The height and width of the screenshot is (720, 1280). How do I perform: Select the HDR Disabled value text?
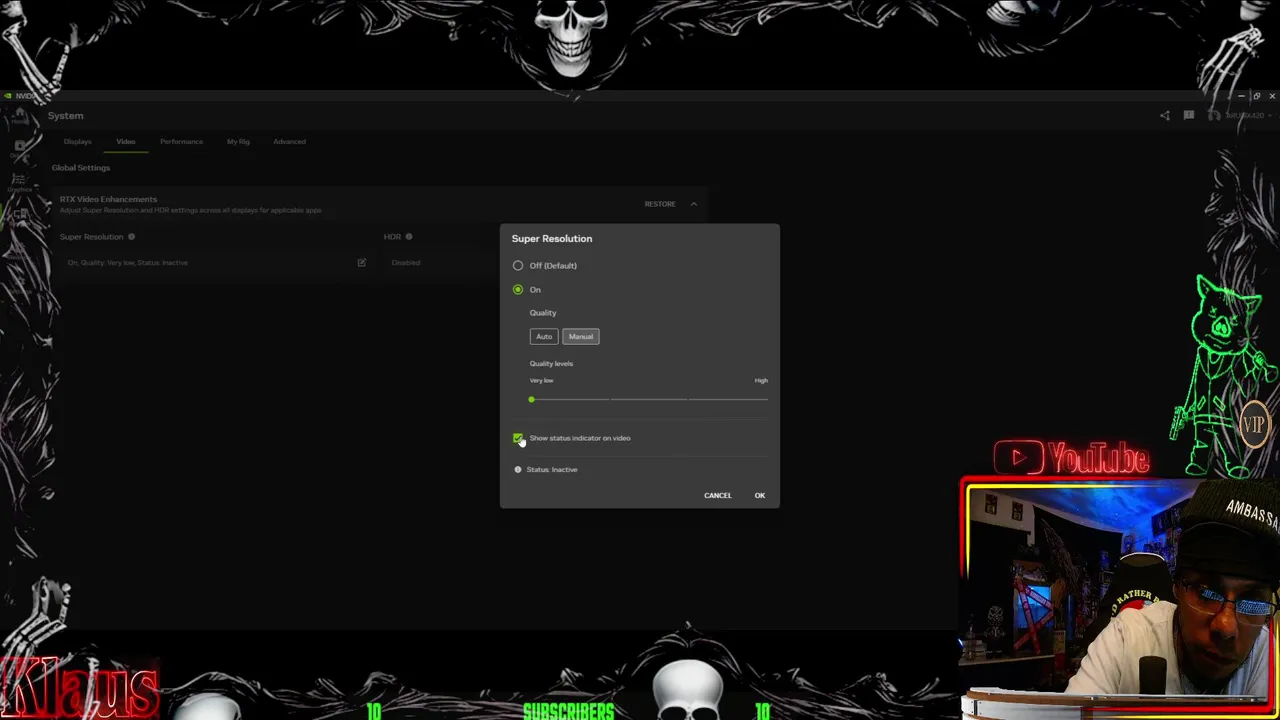click(x=405, y=263)
